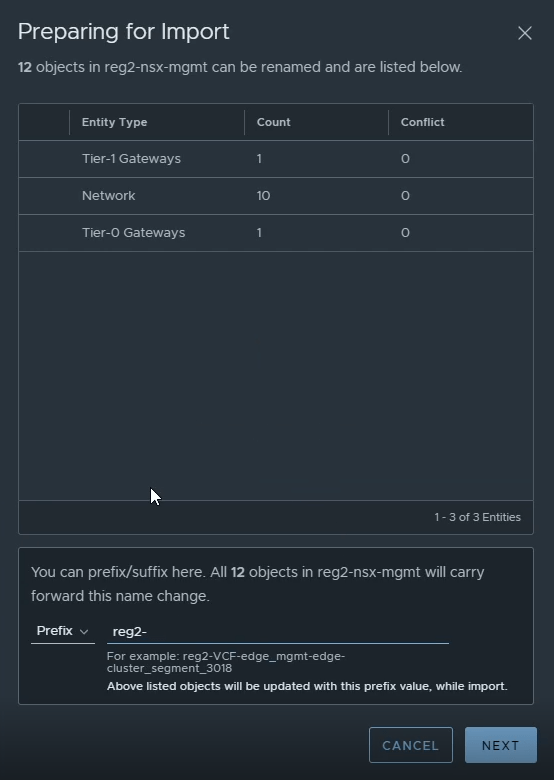Sort by the Entity Type column header

[x=114, y=122]
